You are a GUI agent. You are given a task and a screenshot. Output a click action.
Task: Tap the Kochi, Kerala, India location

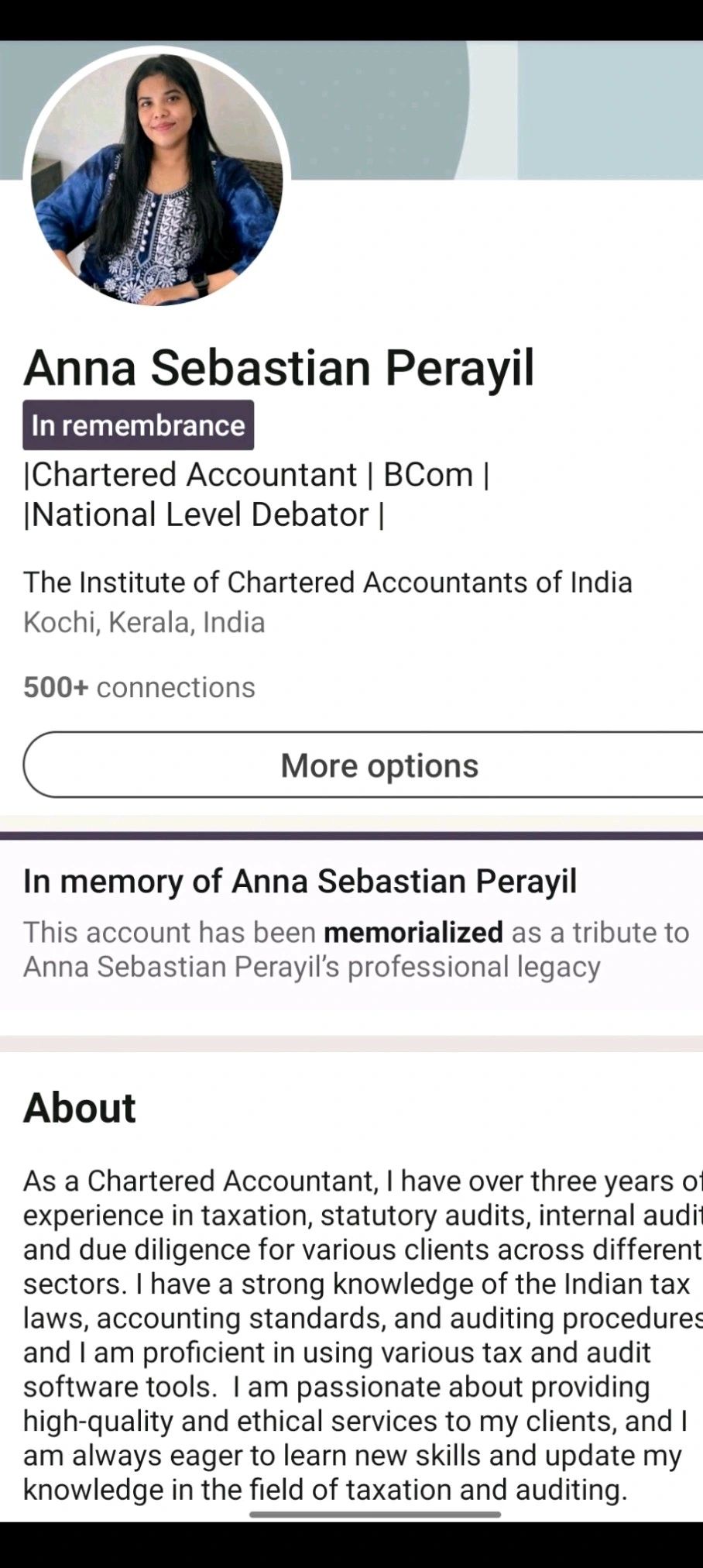tap(144, 622)
